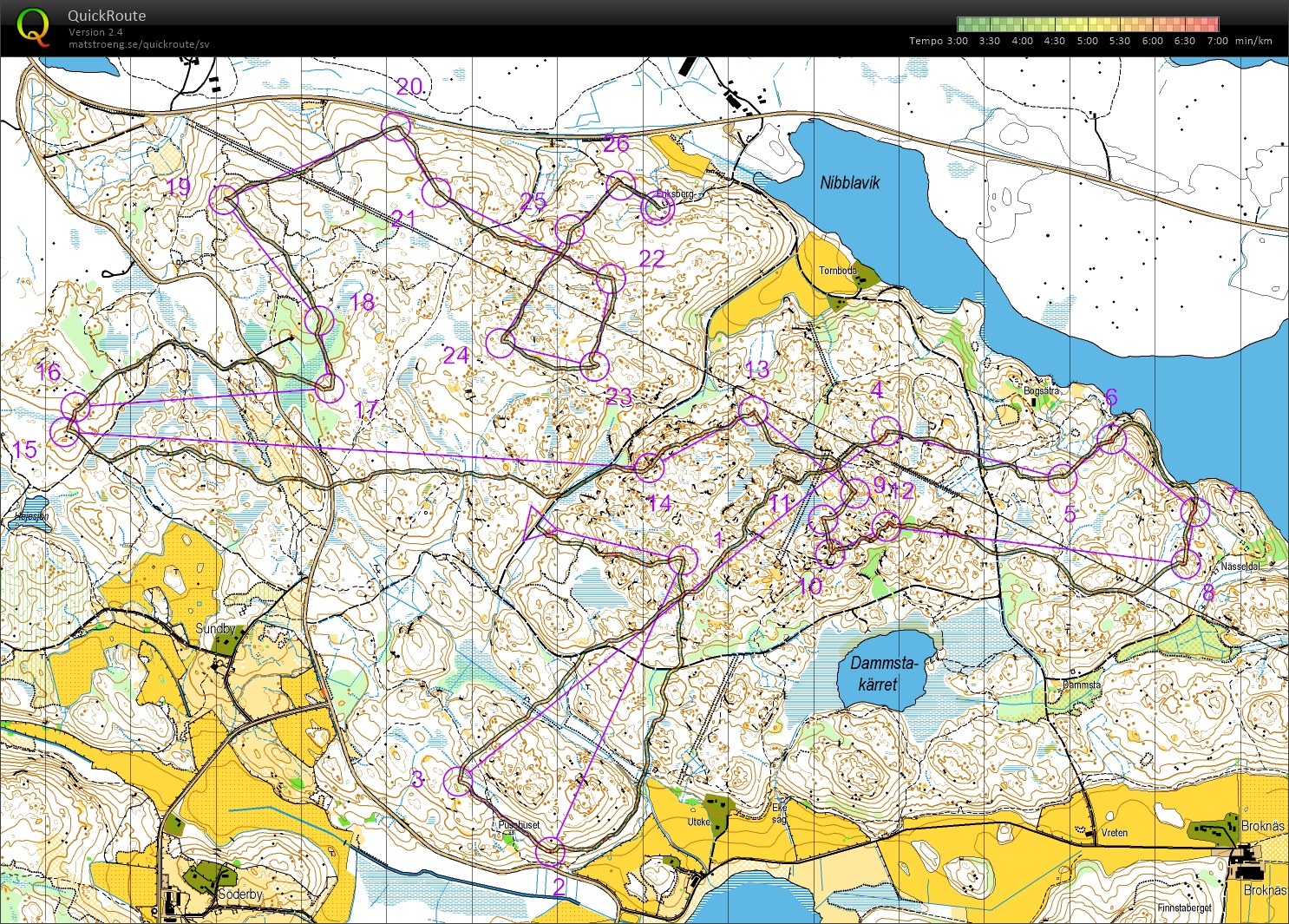Image resolution: width=1289 pixels, height=924 pixels.
Task: Click the 6:00 tempo scale label
Action: point(1152,41)
